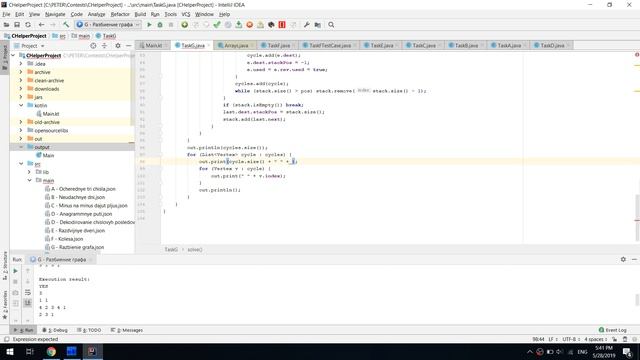Click the red square toolbar icon

tap(282, 25)
